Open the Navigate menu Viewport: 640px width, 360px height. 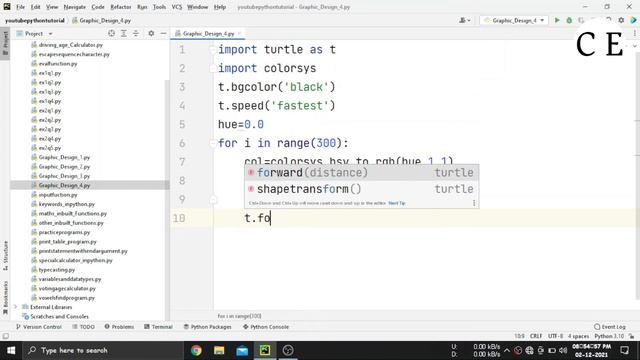click(x=75, y=7)
